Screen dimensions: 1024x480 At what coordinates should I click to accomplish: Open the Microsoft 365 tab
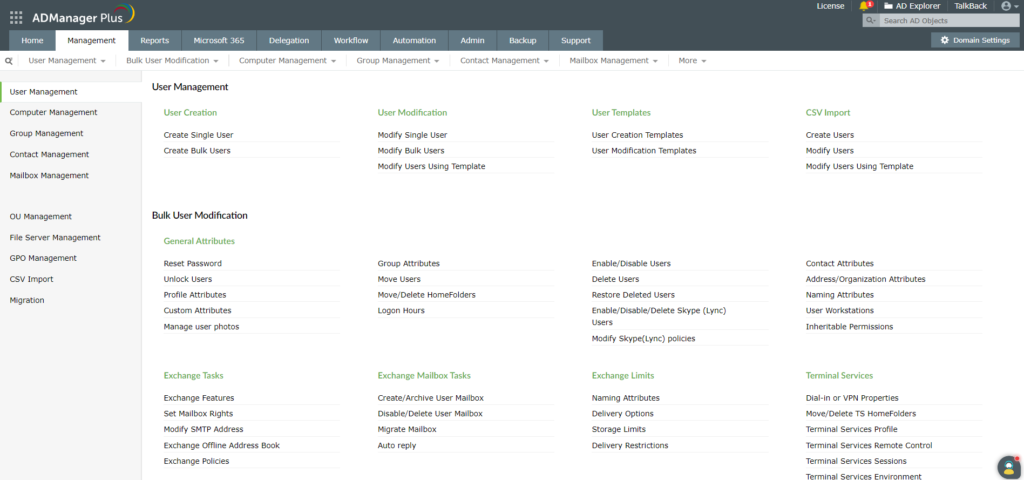click(x=219, y=40)
